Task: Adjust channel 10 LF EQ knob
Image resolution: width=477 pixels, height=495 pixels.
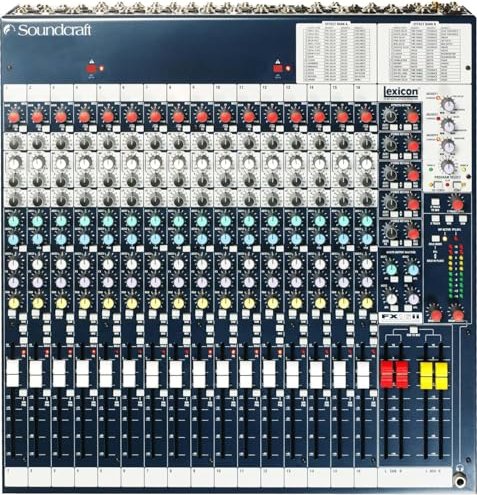Action: point(225,201)
